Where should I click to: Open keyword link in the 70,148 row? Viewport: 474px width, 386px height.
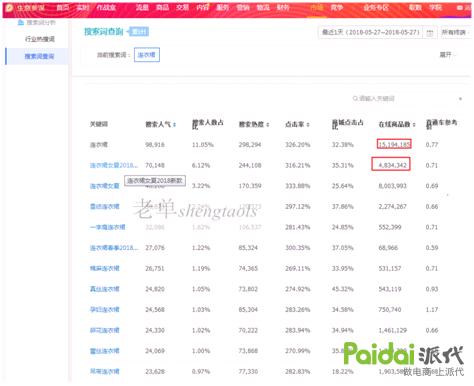coord(114,165)
